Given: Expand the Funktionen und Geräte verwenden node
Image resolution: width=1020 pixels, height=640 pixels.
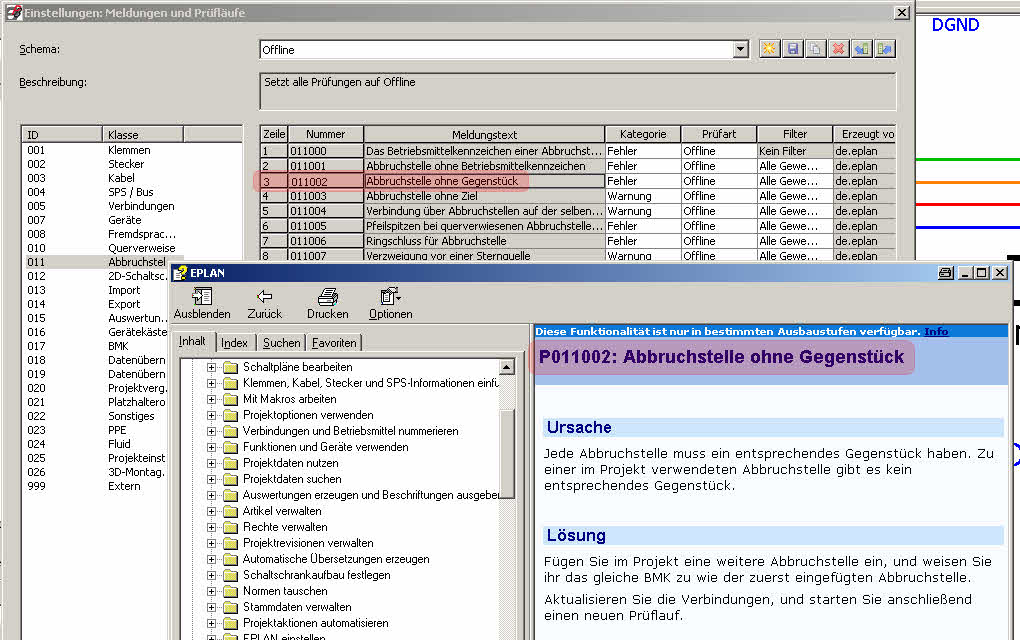Looking at the screenshot, I should (211, 447).
